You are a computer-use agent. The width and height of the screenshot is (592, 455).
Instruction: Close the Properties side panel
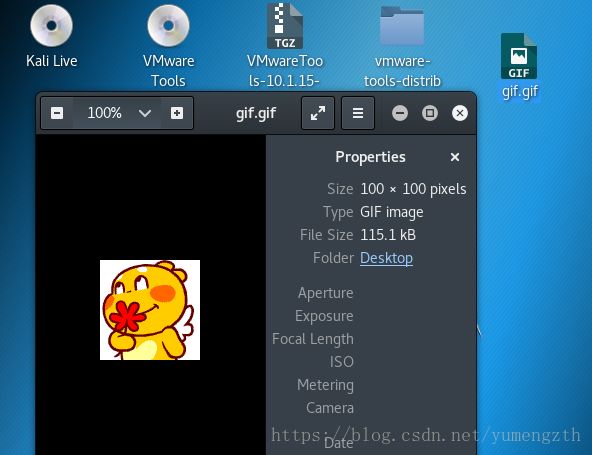tap(455, 157)
